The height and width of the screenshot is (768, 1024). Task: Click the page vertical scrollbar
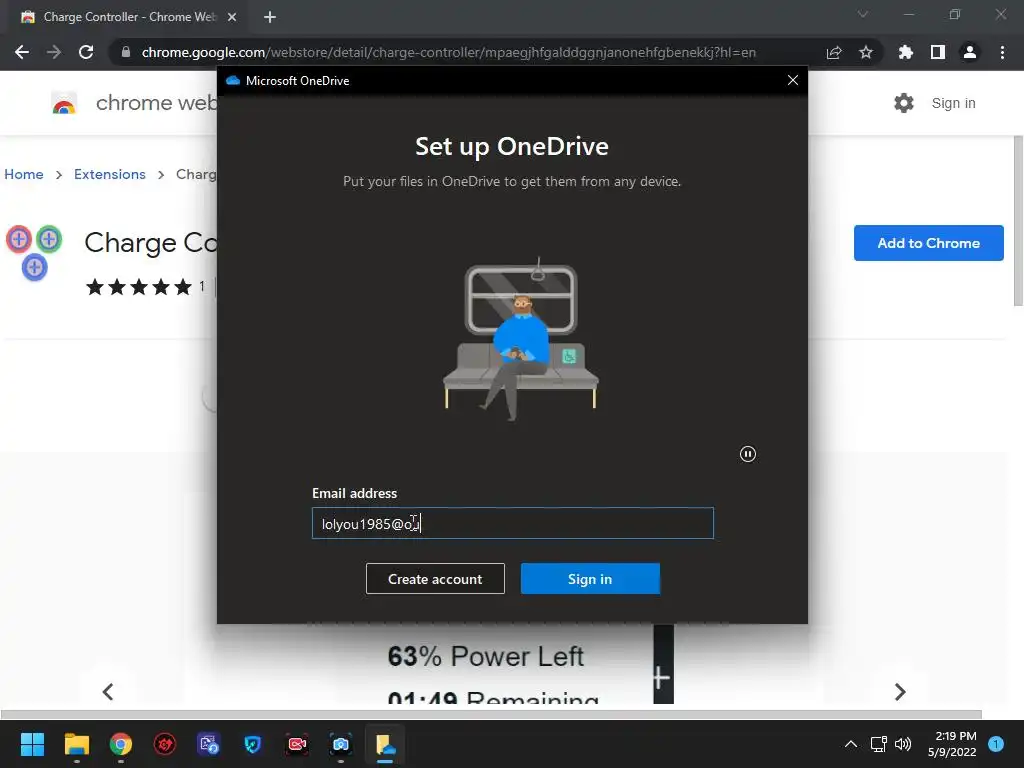point(1018,221)
